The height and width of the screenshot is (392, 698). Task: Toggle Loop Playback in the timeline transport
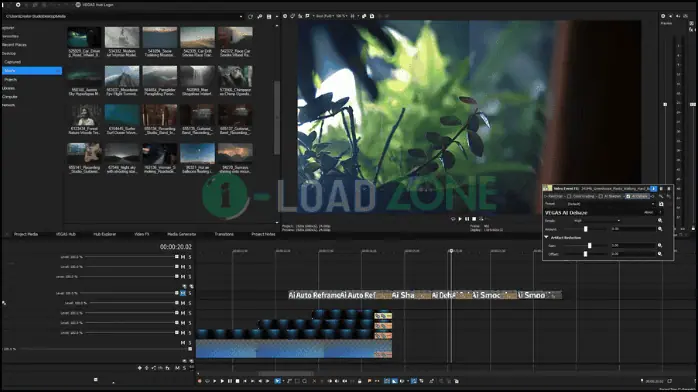207,381
